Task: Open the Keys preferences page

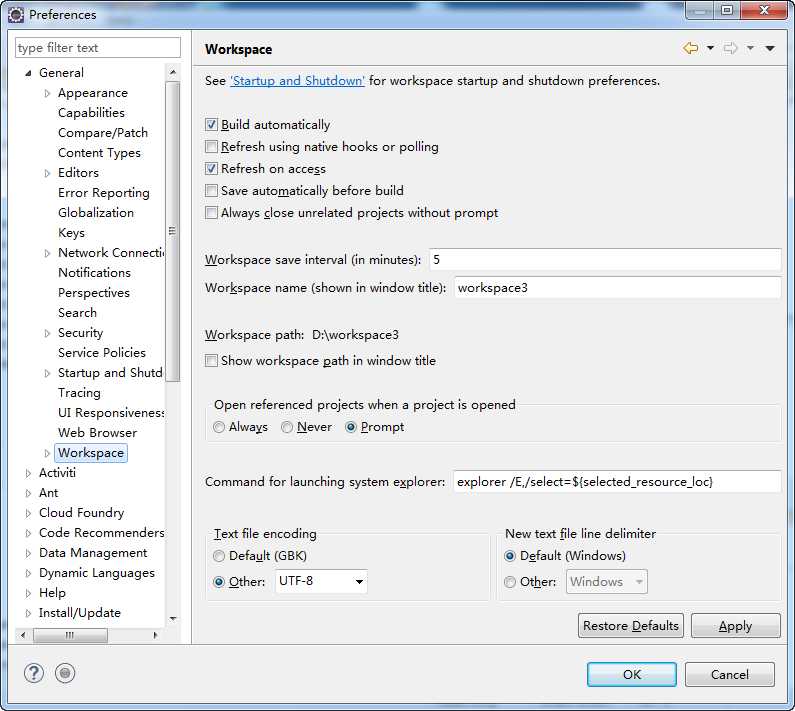Action: (x=71, y=233)
